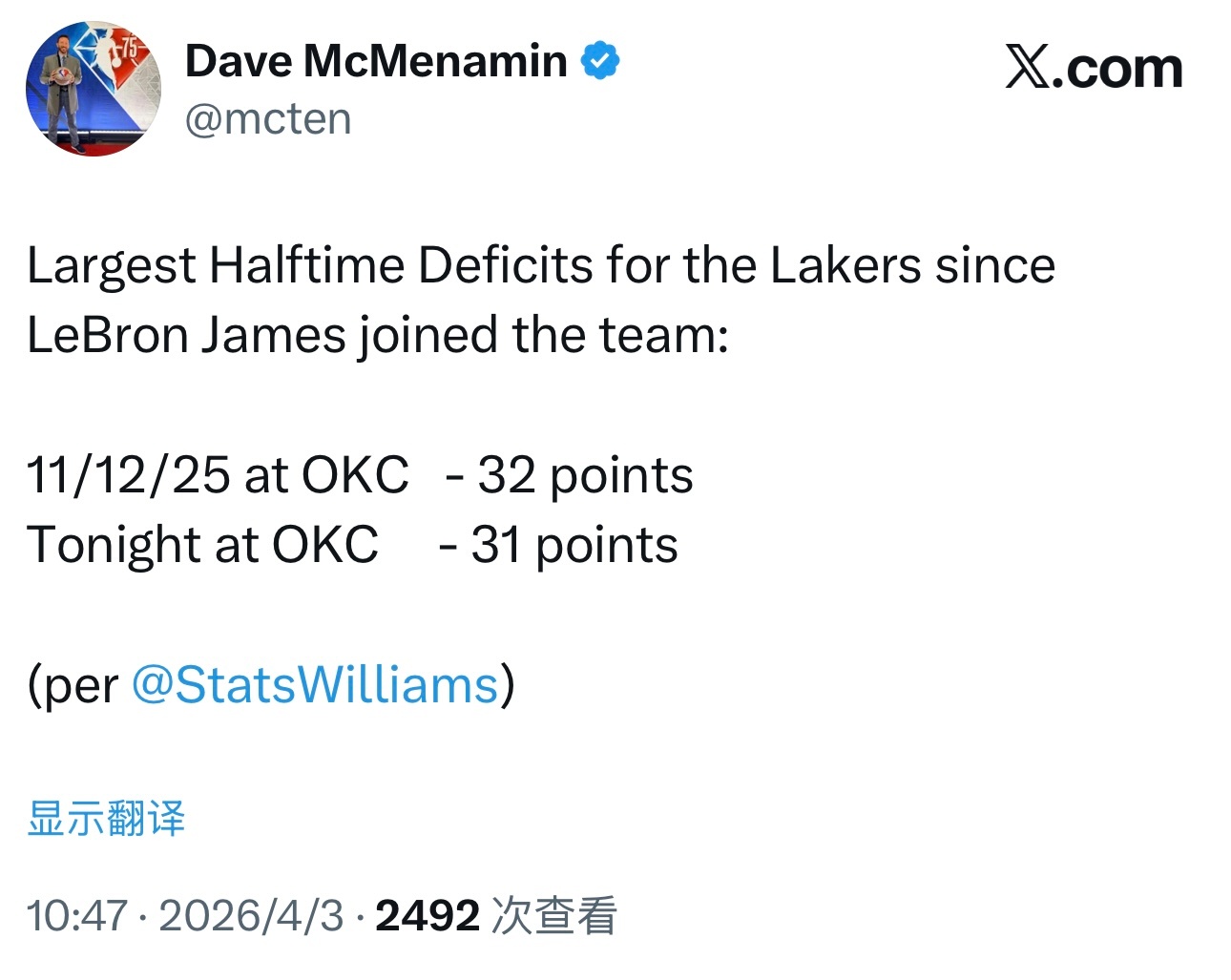Click the 'Tonight at OKC' entry

click(202, 544)
